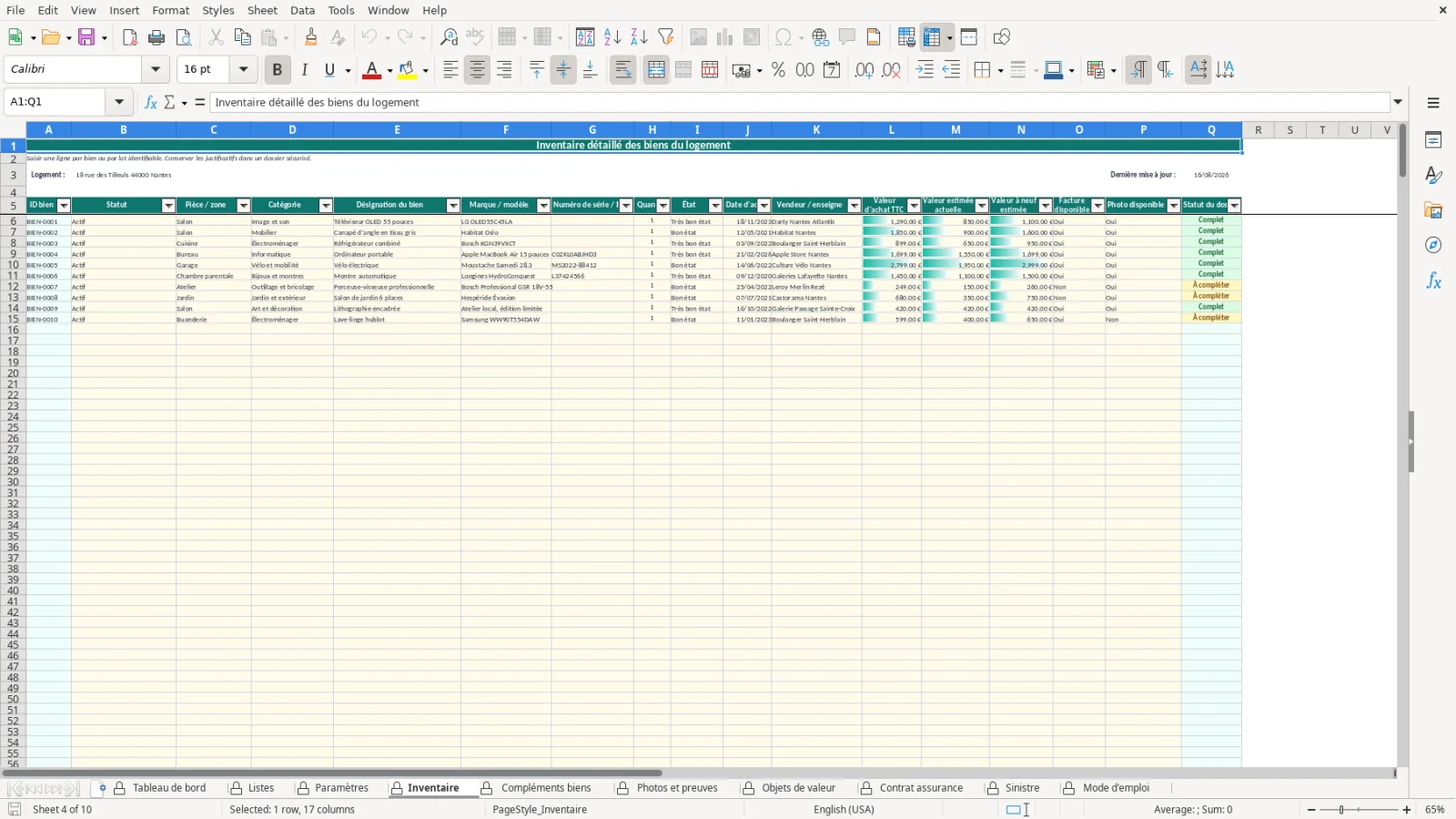Select column Q header
This screenshot has width=1456, height=819.
[x=1211, y=130]
